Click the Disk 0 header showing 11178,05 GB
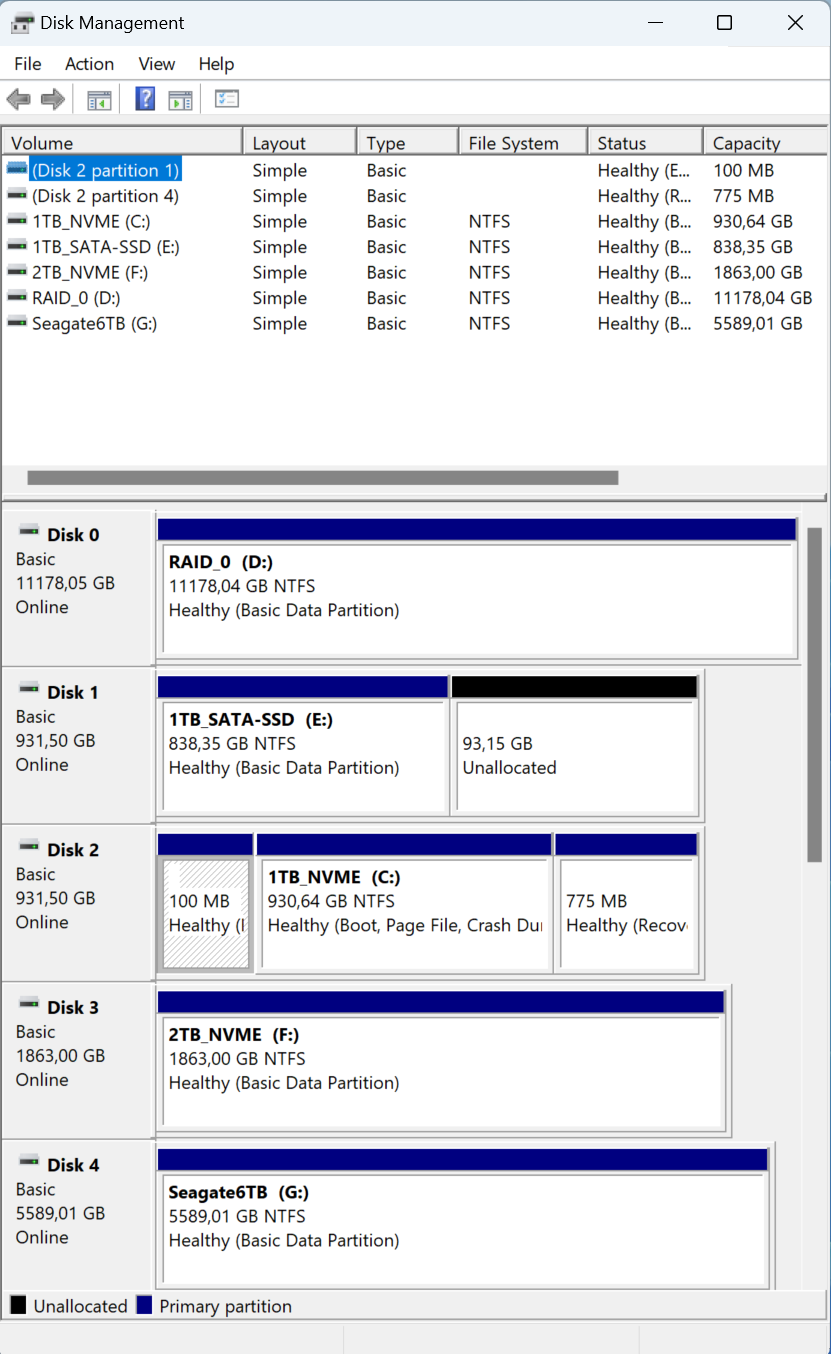This screenshot has height=1354, width=831. tap(78, 588)
